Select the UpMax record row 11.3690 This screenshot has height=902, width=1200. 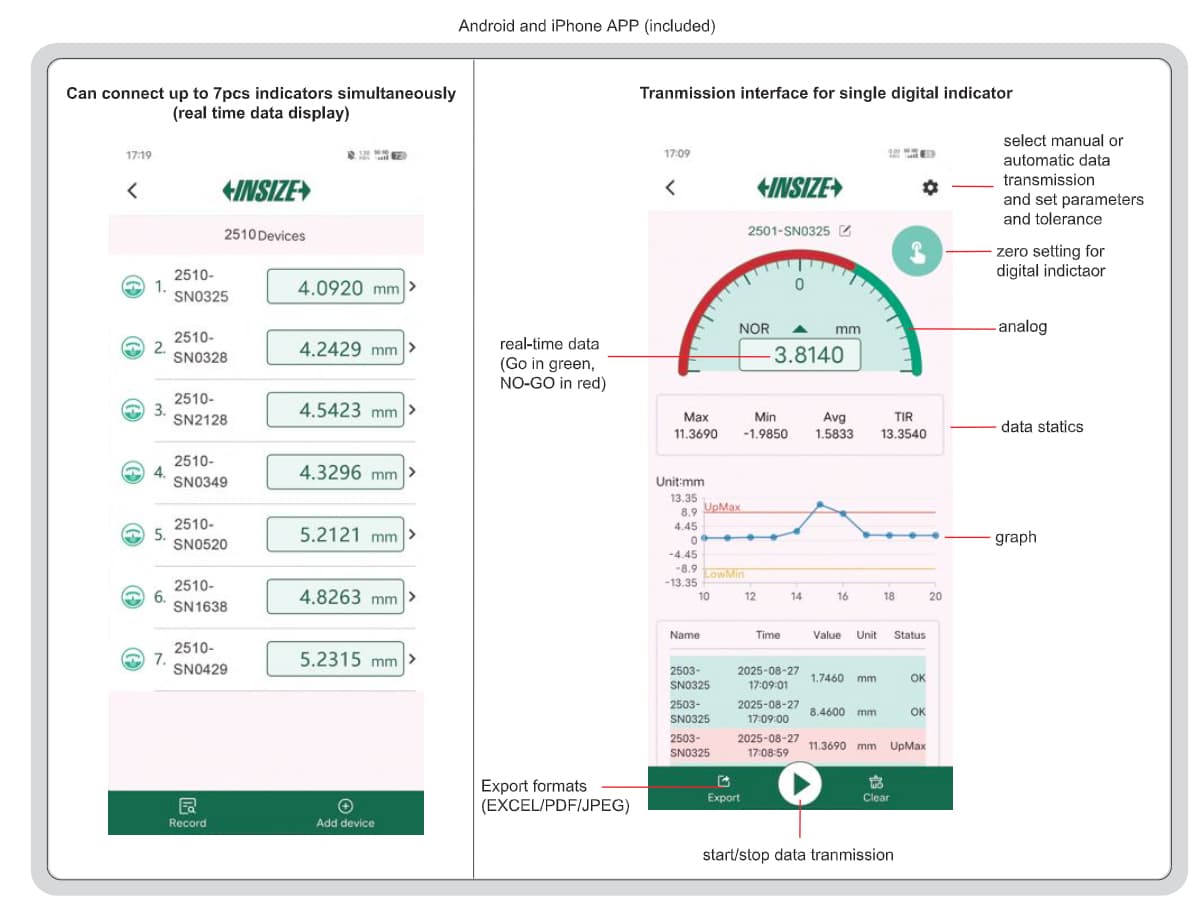(797, 745)
